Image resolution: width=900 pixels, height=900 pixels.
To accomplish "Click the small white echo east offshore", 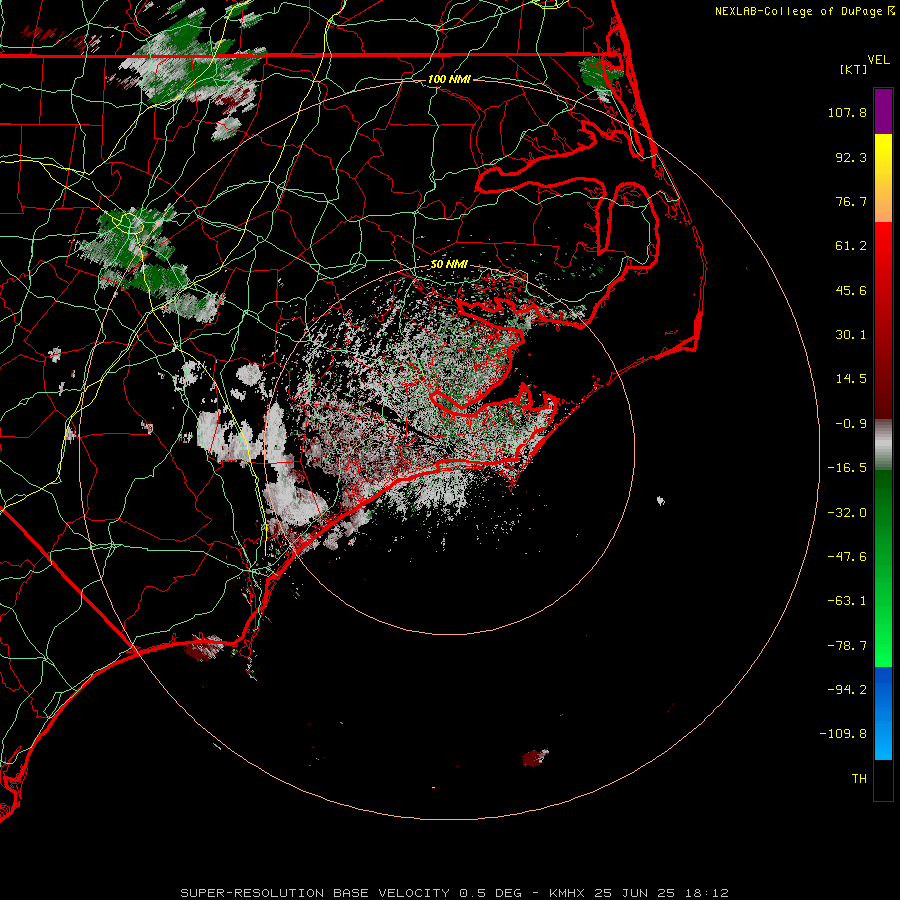I will pyautogui.click(x=661, y=501).
